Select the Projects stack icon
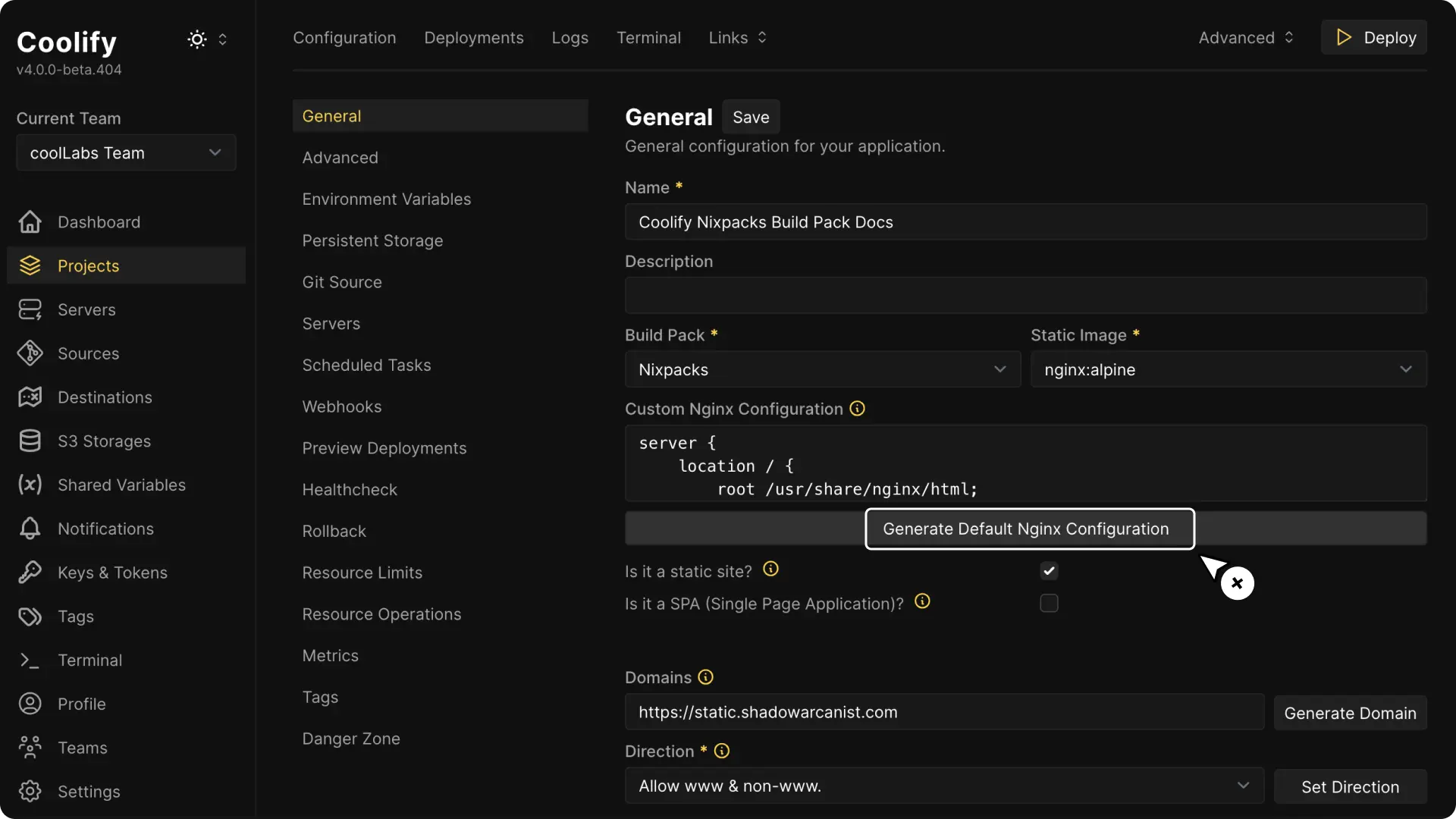 30,265
